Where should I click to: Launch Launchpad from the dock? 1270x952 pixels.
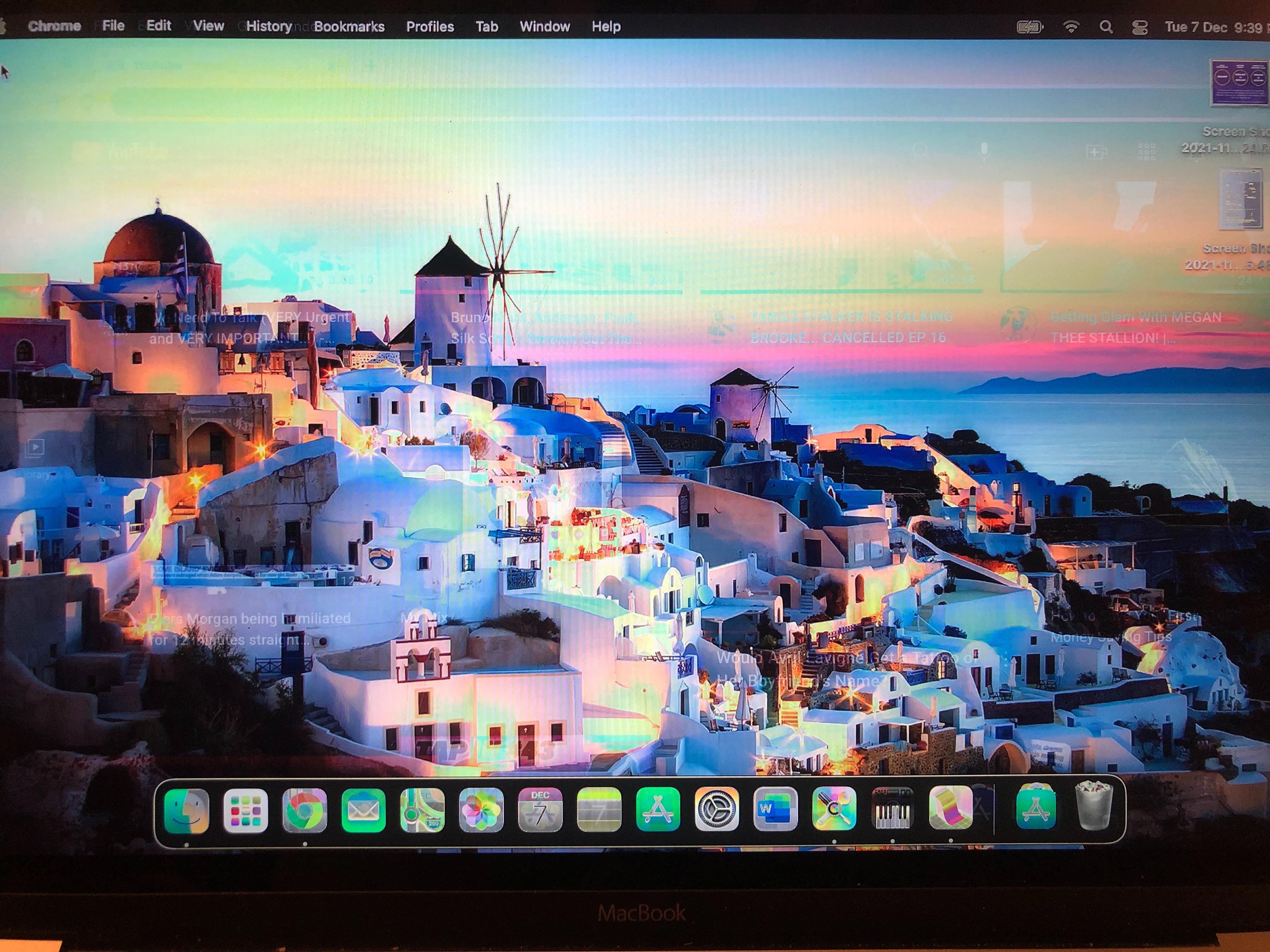tap(246, 810)
